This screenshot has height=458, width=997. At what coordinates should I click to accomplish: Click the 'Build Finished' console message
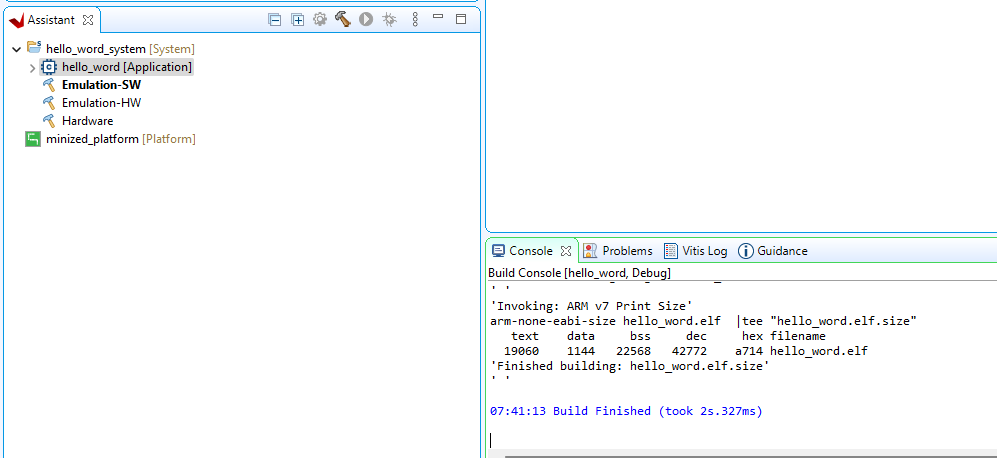click(626, 411)
